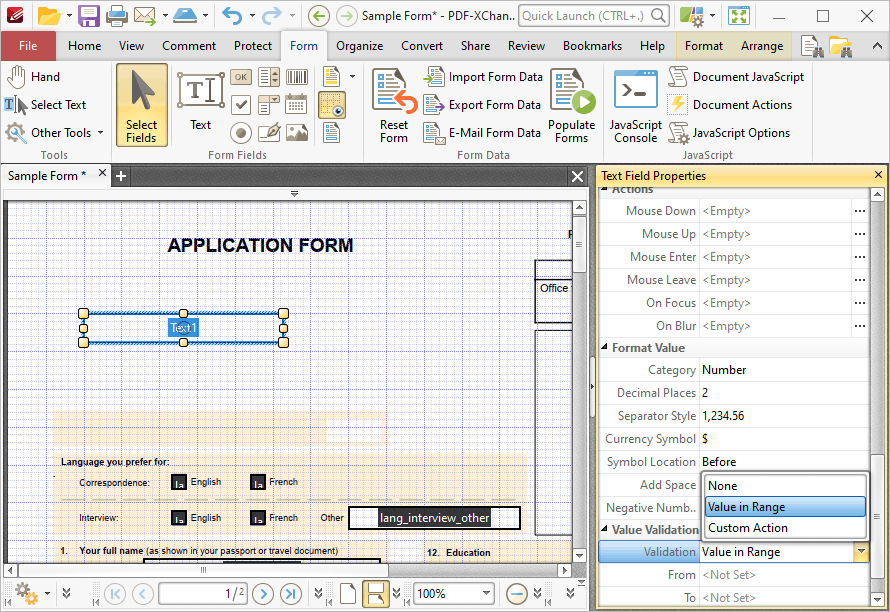
Task: Switch to the Organize ribbon tab
Action: click(x=359, y=46)
